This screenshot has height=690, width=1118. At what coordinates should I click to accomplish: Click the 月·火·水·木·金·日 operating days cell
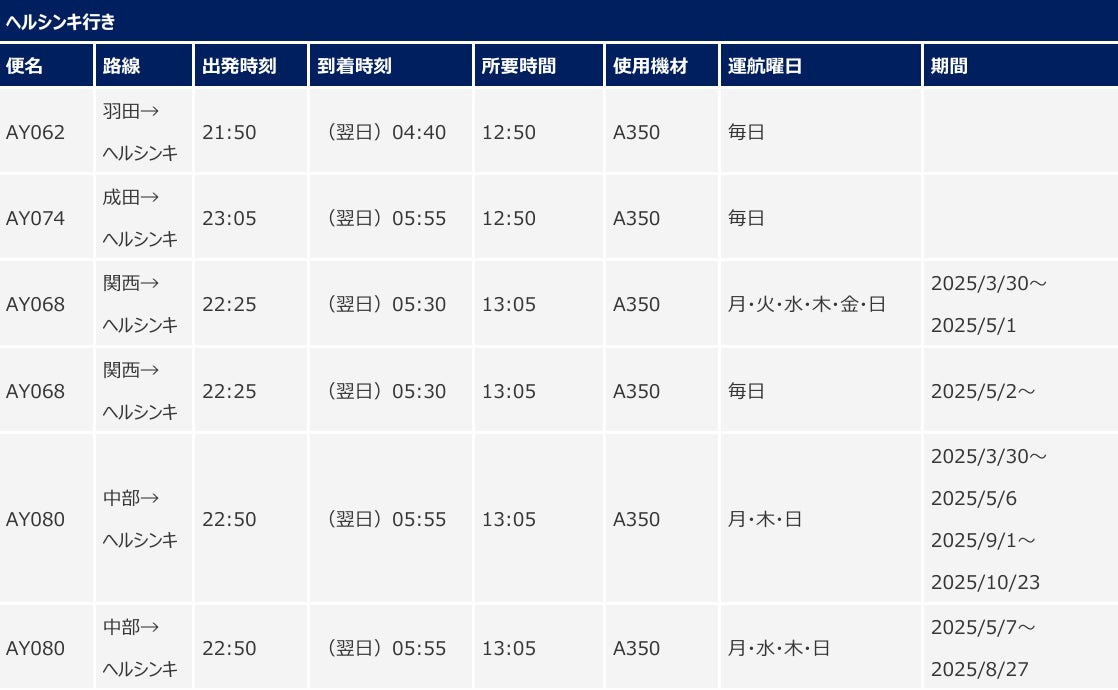click(806, 305)
